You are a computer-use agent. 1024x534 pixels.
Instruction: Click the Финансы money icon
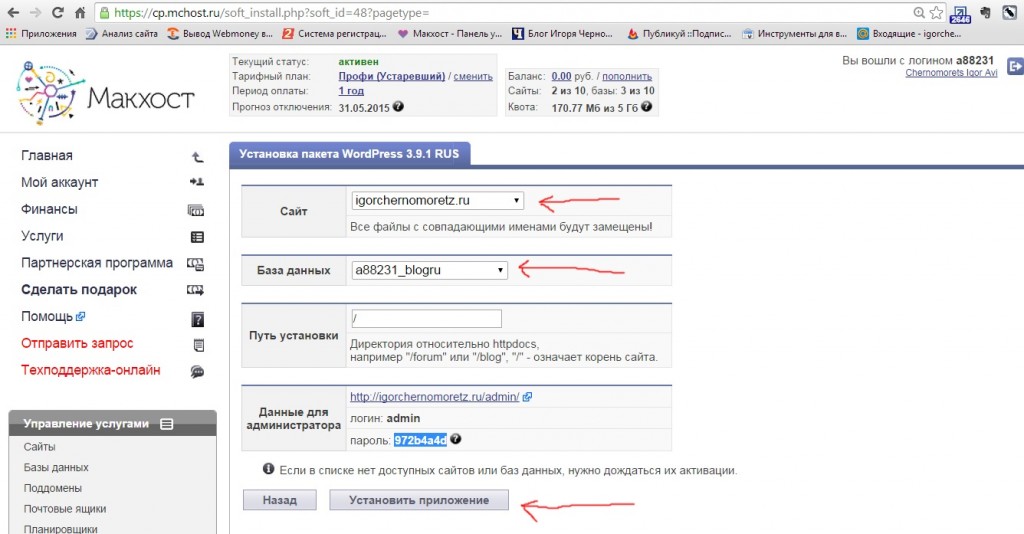(x=196, y=210)
